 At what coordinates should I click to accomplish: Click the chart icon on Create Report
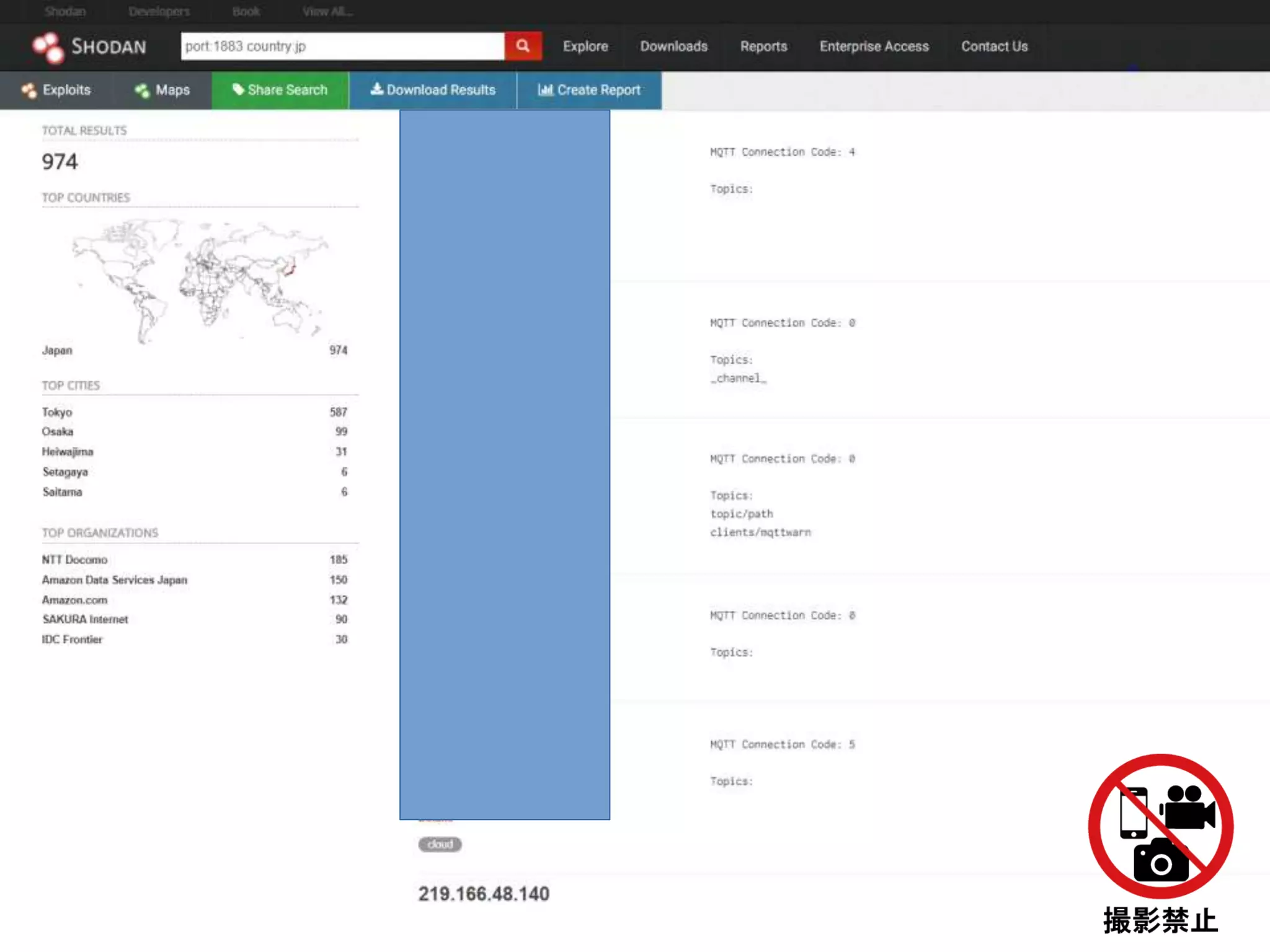pos(545,89)
